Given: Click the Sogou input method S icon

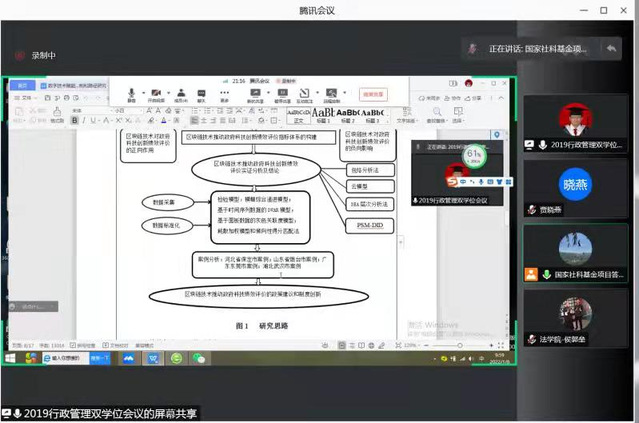Looking at the screenshot, I should pos(452,182).
